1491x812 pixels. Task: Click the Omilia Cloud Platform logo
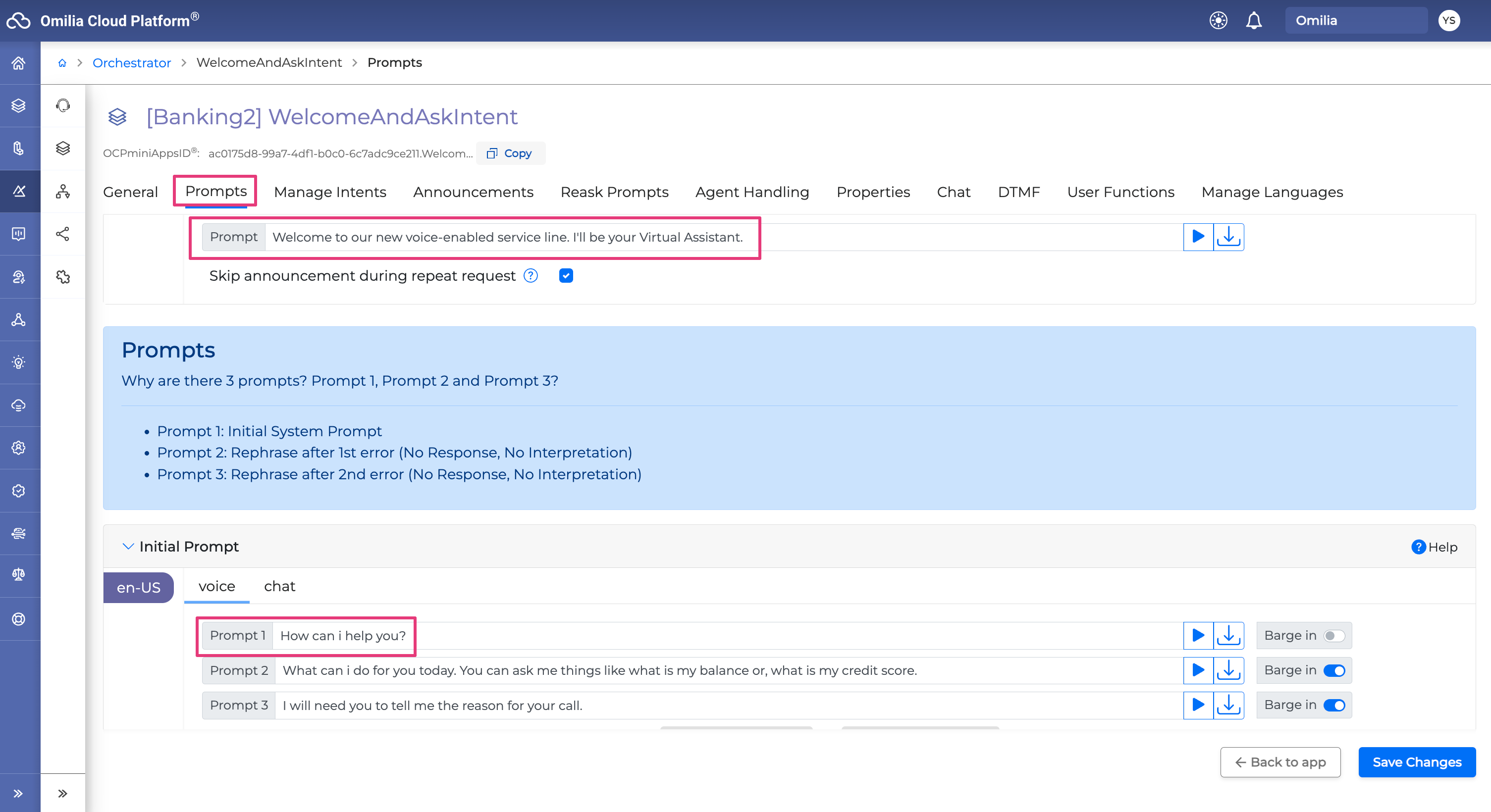click(x=103, y=20)
